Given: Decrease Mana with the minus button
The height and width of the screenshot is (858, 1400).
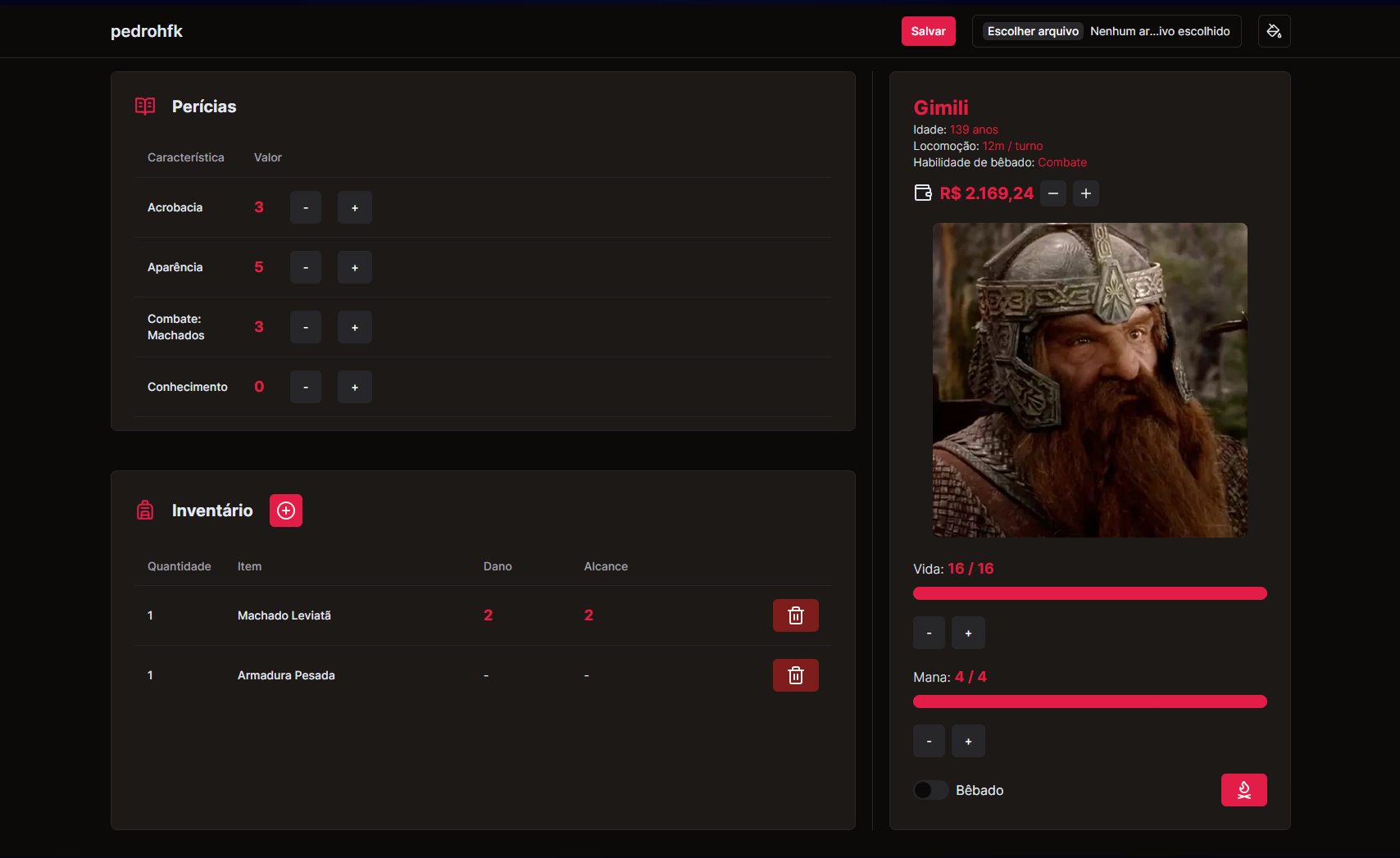Looking at the screenshot, I should pyautogui.click(x=929, y=741).
